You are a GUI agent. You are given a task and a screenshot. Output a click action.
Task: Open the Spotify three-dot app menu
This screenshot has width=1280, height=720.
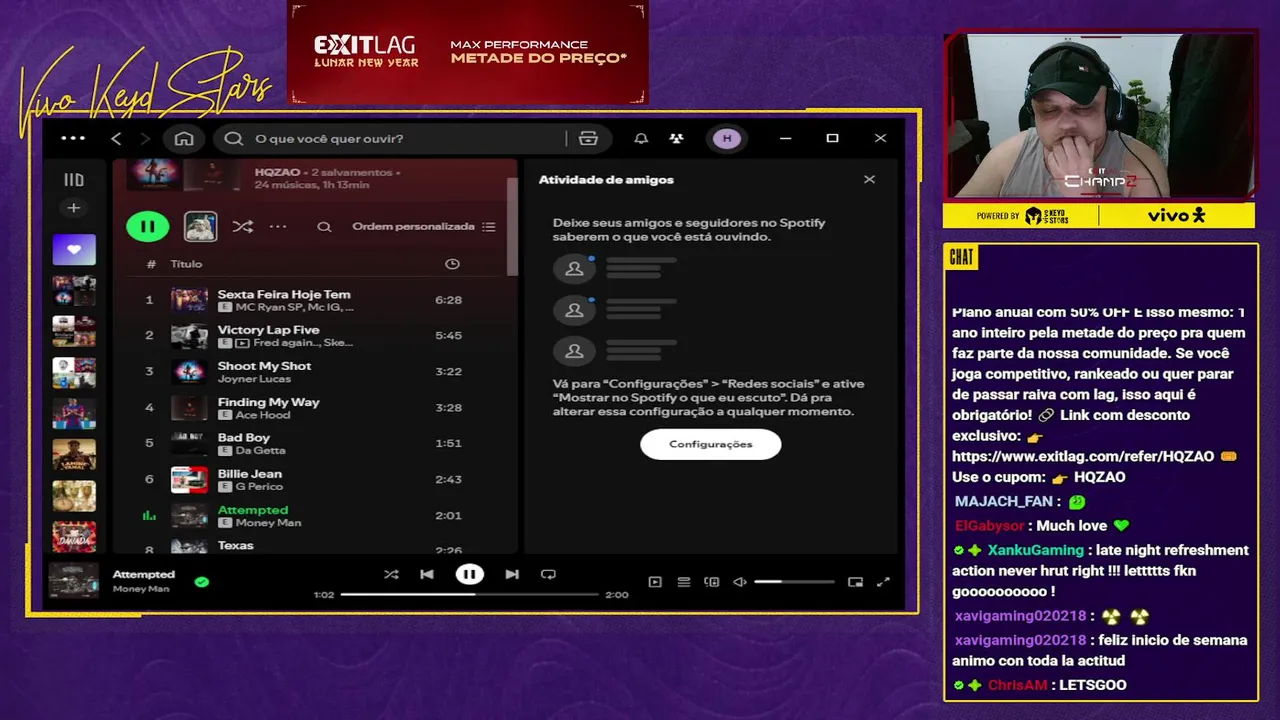pyautogui.click(x=73, y=138)
